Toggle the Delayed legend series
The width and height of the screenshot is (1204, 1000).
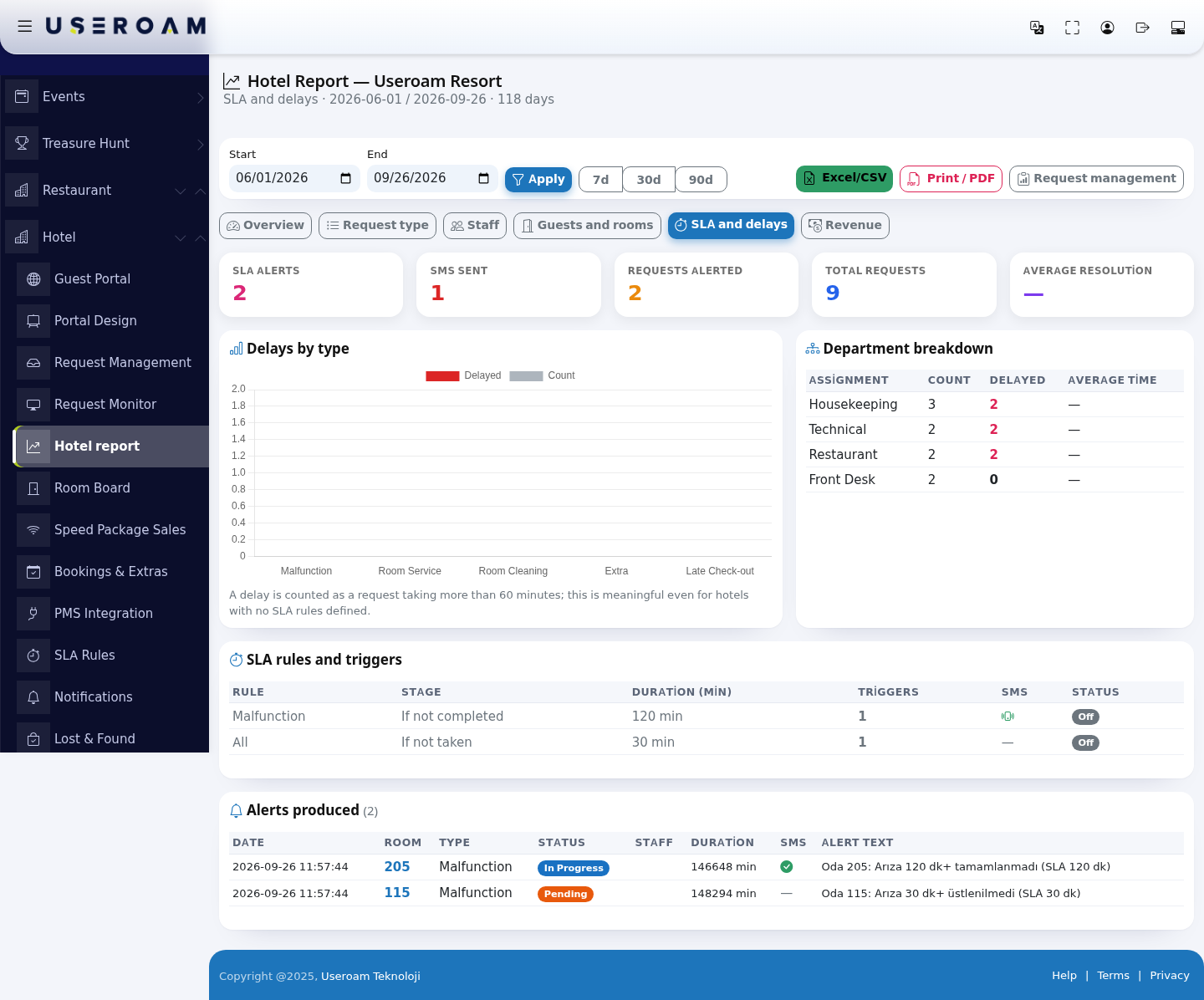(x=463, y=375)
